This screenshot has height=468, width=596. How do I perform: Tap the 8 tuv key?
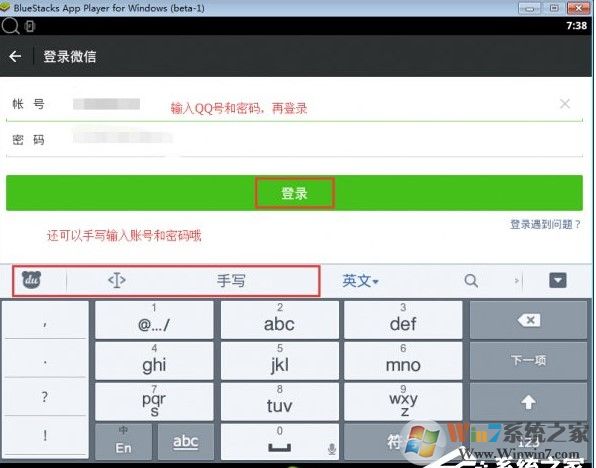coord(279,401)
